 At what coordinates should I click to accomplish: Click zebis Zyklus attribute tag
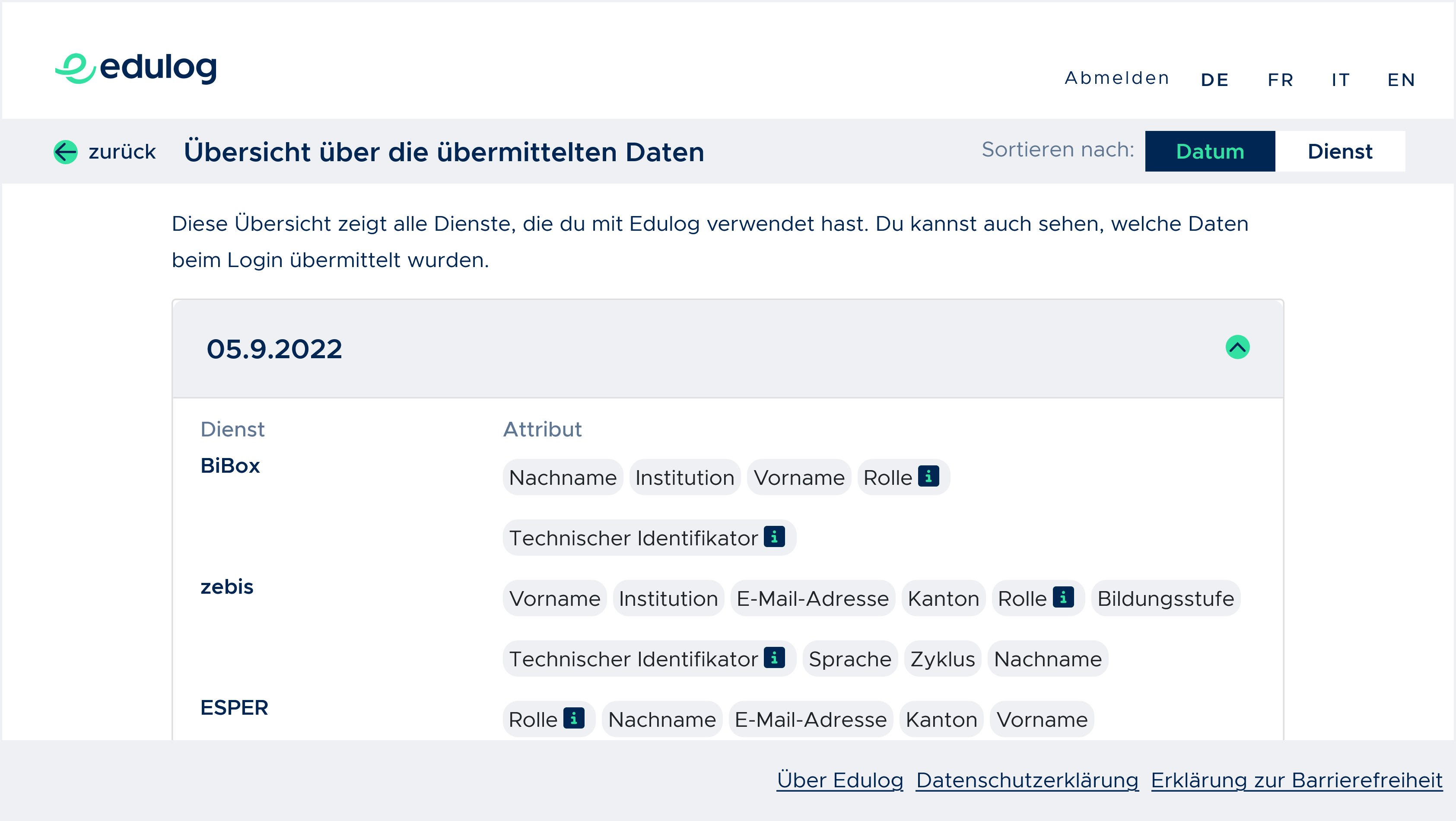(942, 659)
